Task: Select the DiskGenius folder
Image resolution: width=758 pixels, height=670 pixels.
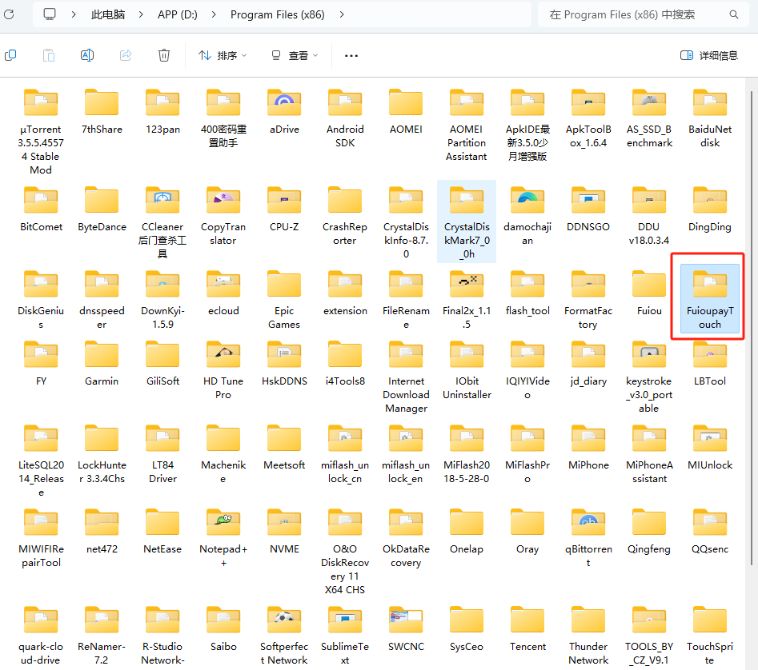Action: pos(41,299)
